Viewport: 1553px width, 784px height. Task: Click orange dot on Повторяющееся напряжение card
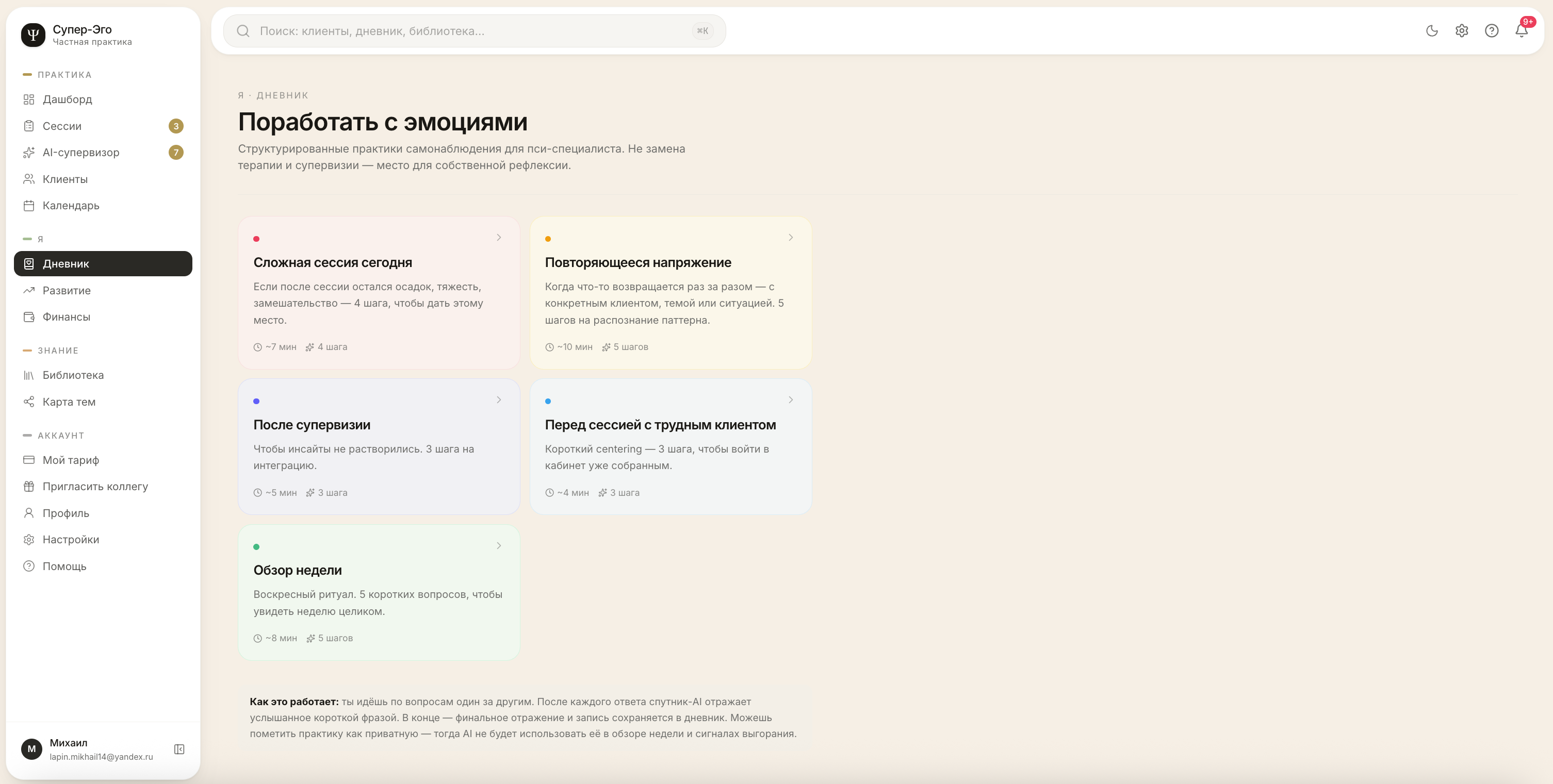click(548, 239)
